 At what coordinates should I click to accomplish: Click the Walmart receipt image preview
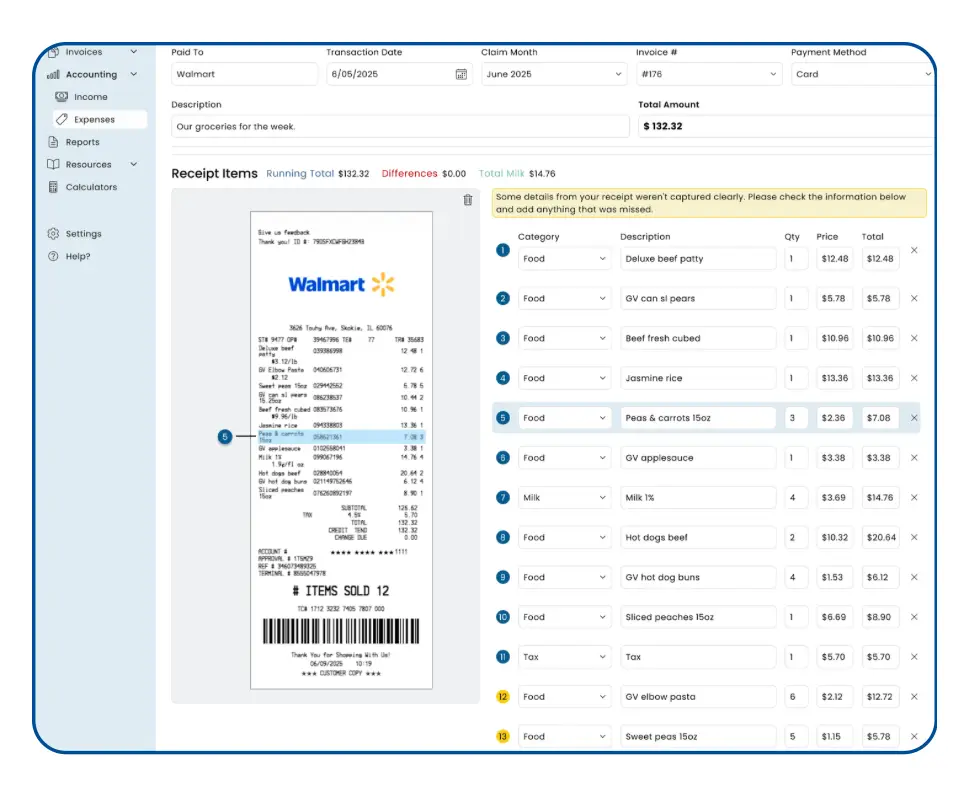[x=341, y=450]
